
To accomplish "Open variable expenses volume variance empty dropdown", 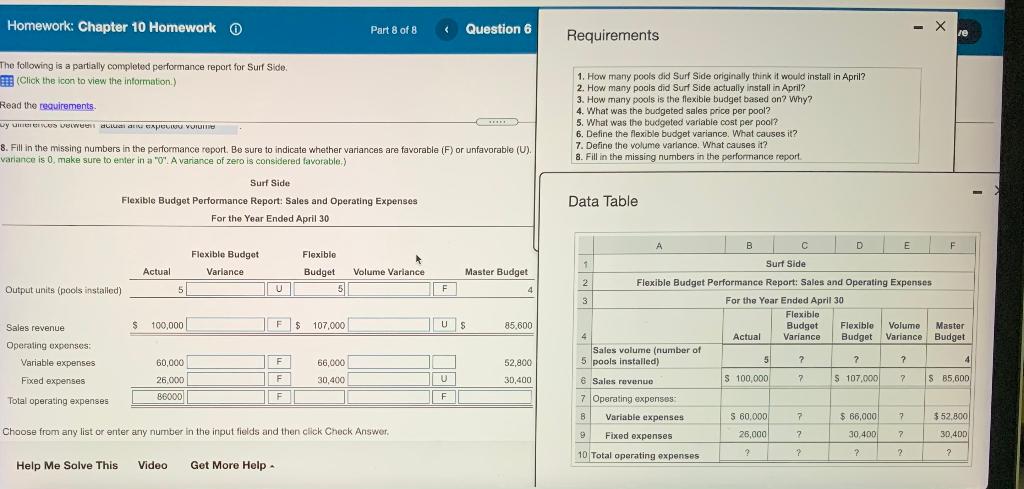I will (x=443, y=362).
